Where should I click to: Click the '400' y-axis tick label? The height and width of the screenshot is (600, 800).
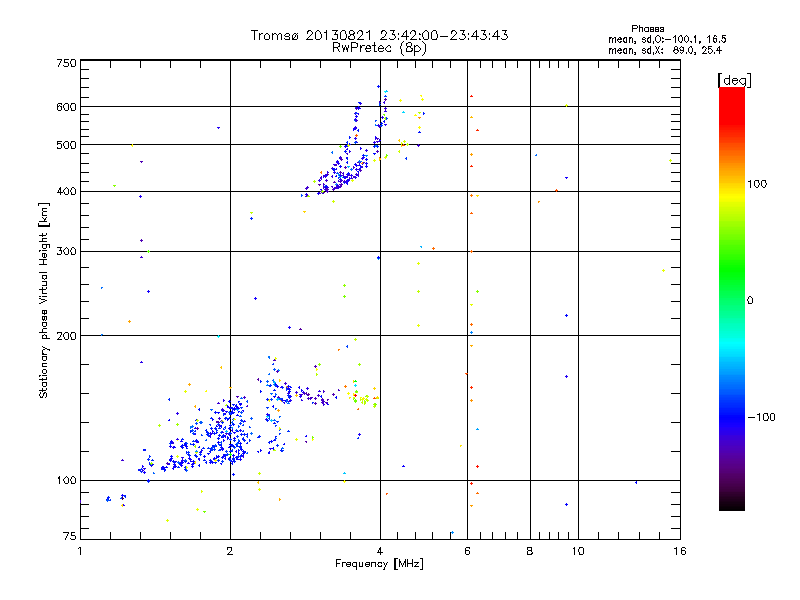[x=66, y=191]
